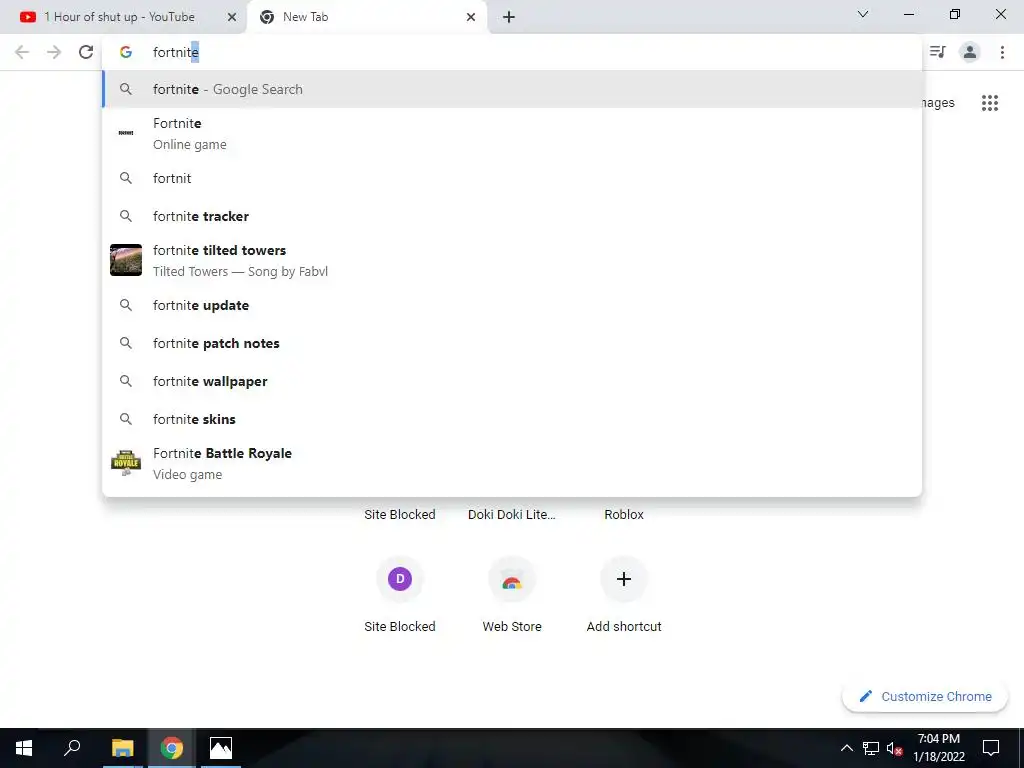This screenshot has height=768, width=1024.
Task: Open the Chrome profile avatar
Action: click(x=970, y=52)
